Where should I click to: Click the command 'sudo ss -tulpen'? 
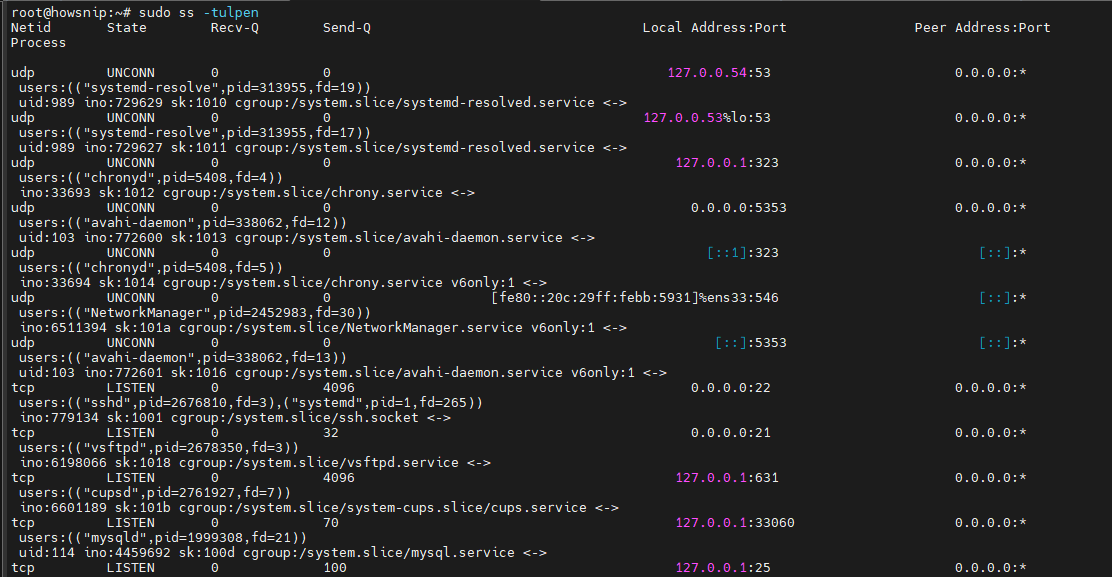[x=199, y=13]
